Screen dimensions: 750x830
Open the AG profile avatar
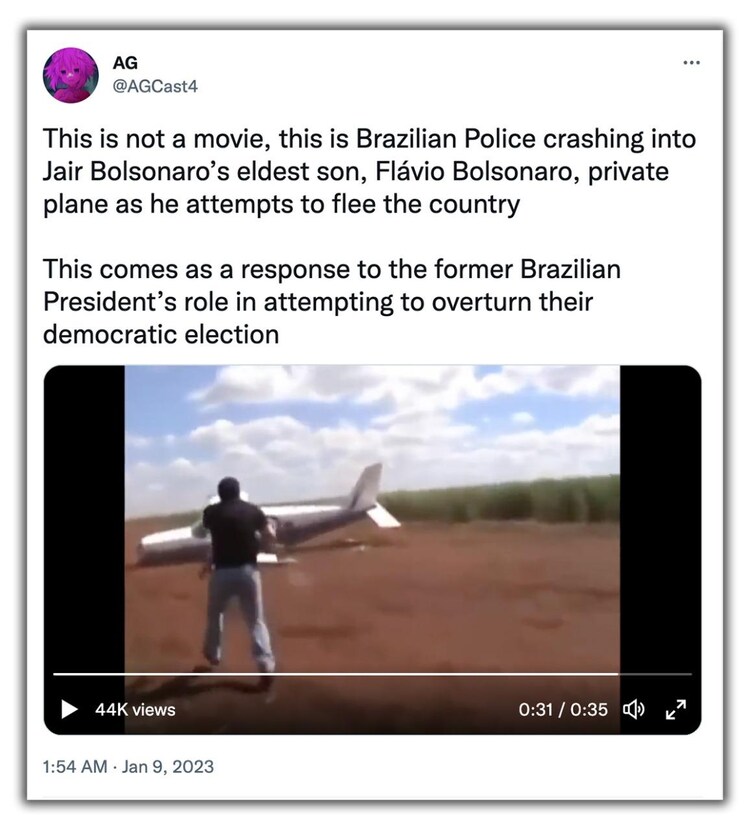70,75
